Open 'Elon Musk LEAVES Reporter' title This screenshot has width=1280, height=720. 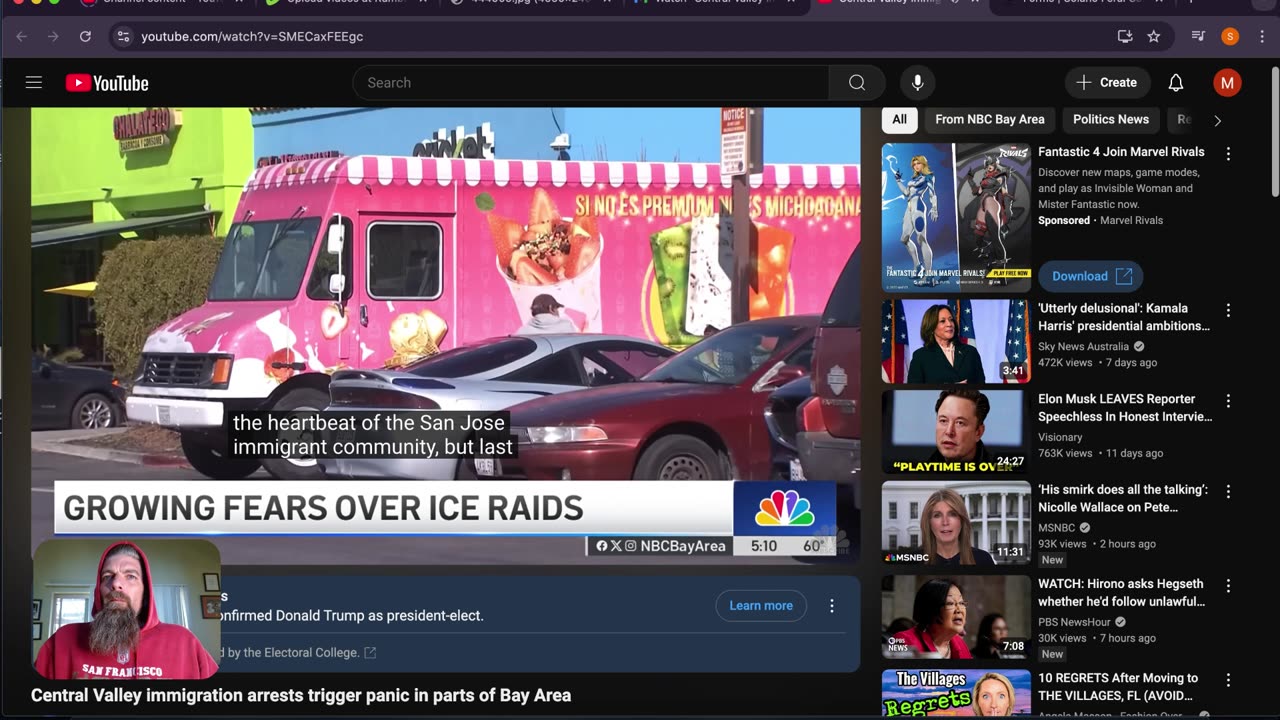click(1125, 408)
